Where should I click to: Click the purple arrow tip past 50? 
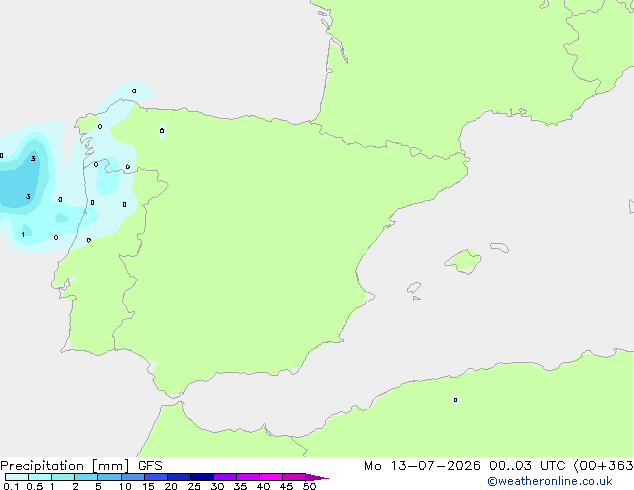click(x=317, y=477)
